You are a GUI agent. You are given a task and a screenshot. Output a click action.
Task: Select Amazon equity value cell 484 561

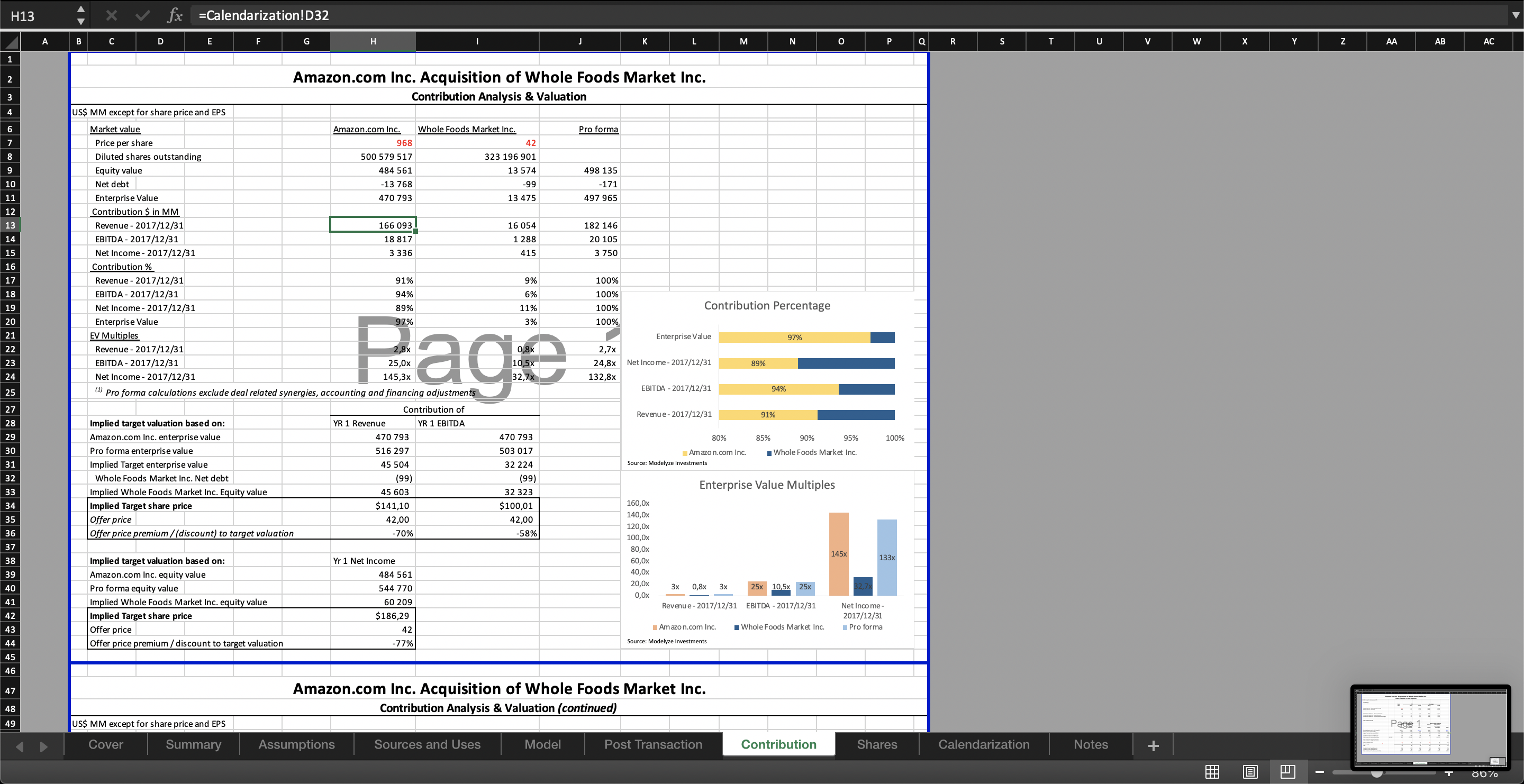(x=373, y=170)
